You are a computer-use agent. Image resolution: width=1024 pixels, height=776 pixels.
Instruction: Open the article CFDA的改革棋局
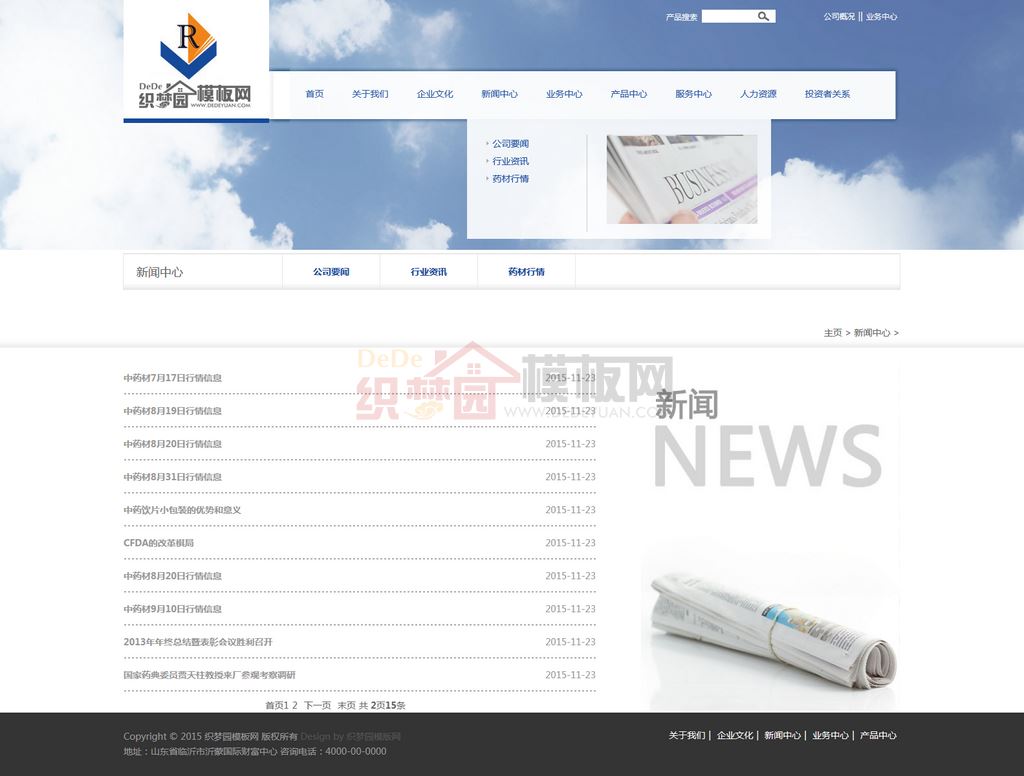click(158, 543)
